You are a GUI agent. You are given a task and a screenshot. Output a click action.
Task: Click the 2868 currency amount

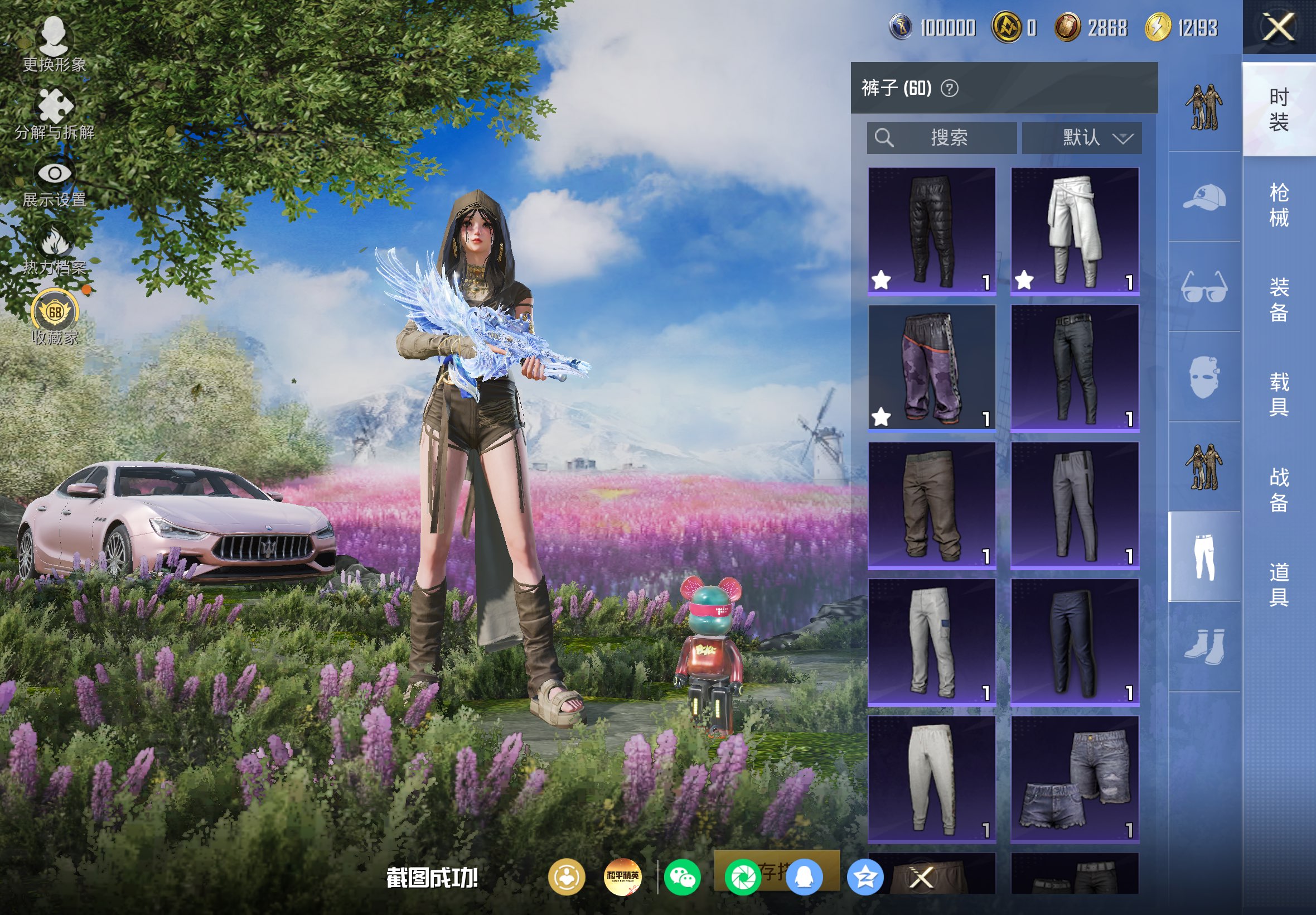pyautogui.click(x=1107, y=27)
